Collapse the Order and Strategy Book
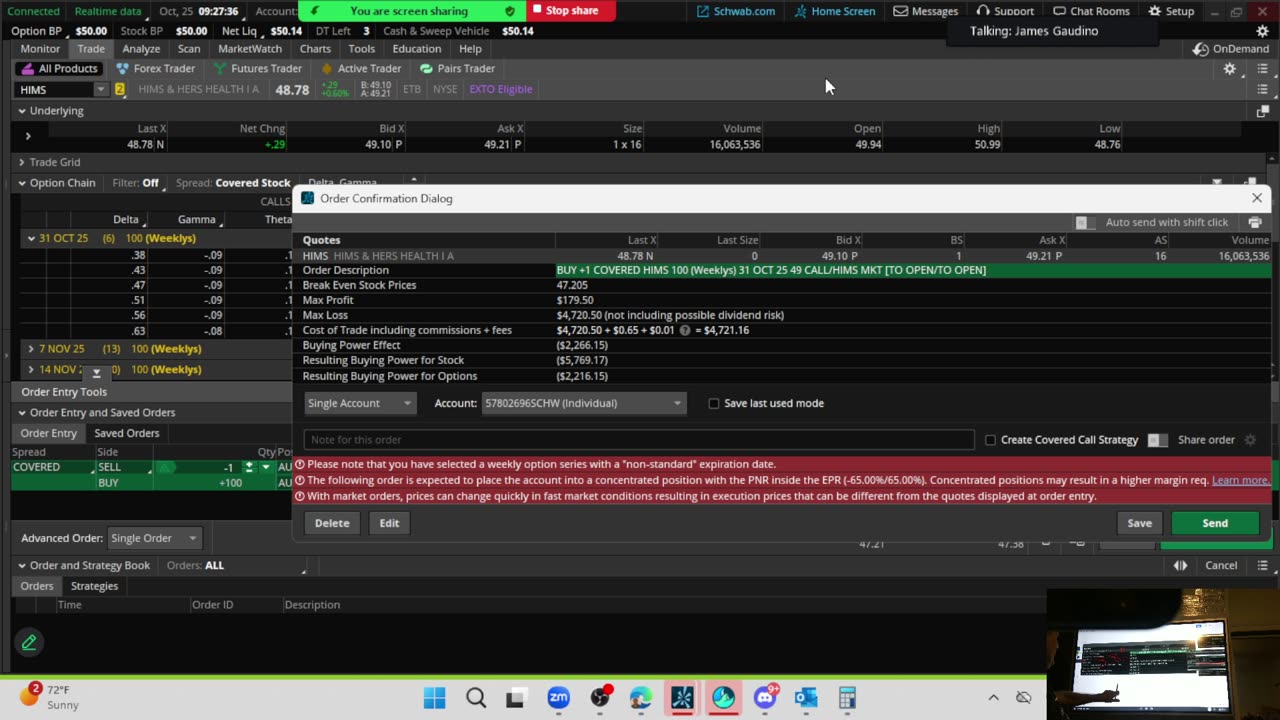Viewport: 1280px width, 720px height. point(21,566)
